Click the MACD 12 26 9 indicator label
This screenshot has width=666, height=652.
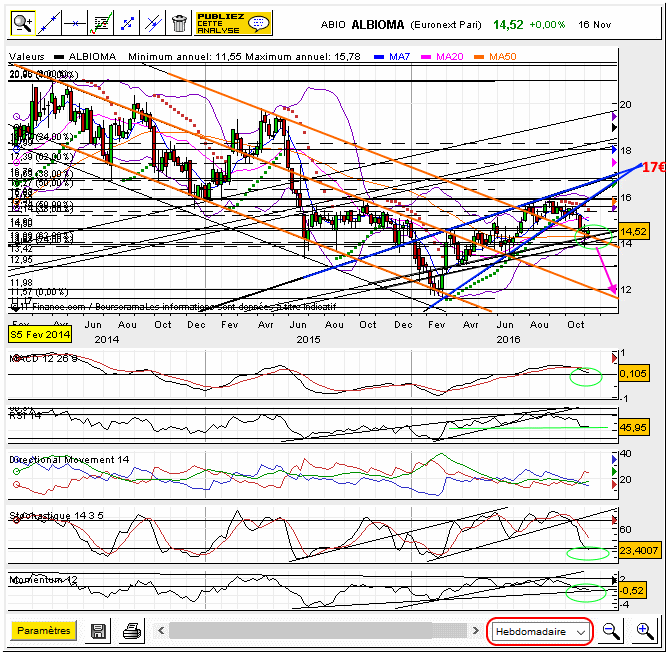click(43, 358)
